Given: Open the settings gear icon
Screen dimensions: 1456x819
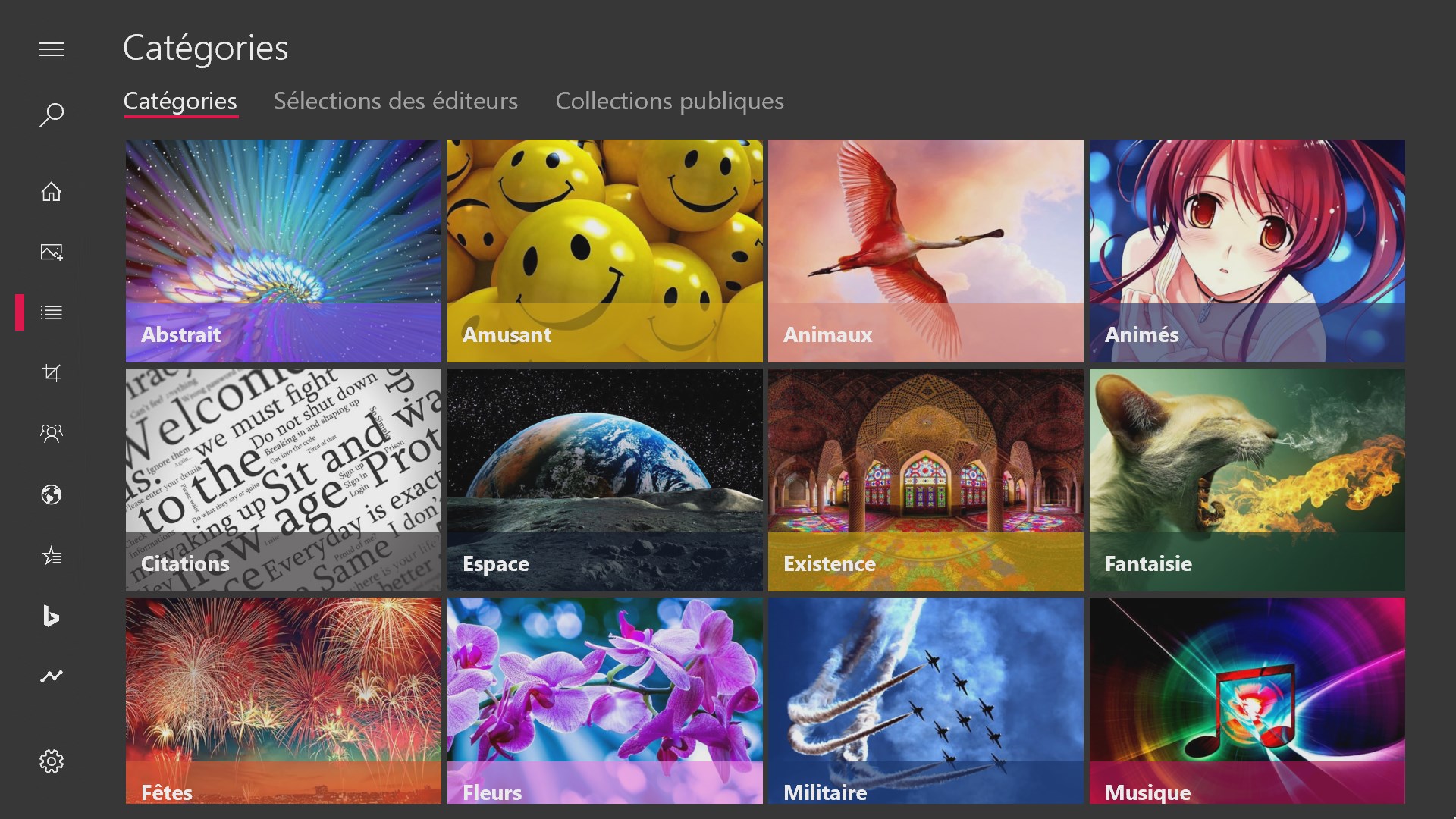Looking at the screenshot, I should click(52, 761).
